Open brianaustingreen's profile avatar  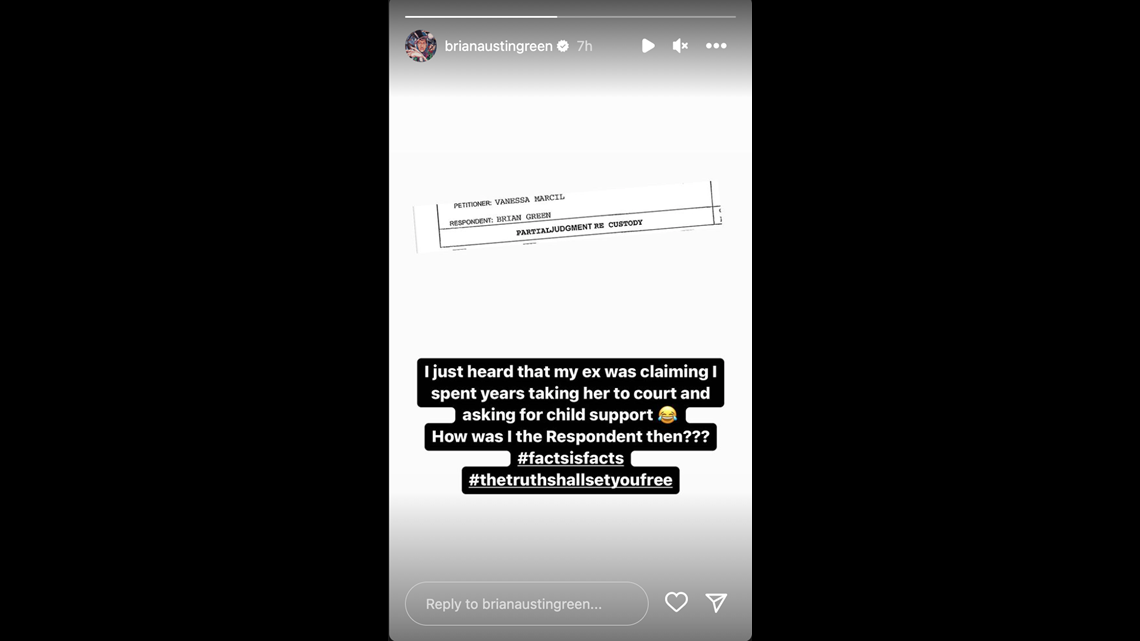tap(421, 46)
